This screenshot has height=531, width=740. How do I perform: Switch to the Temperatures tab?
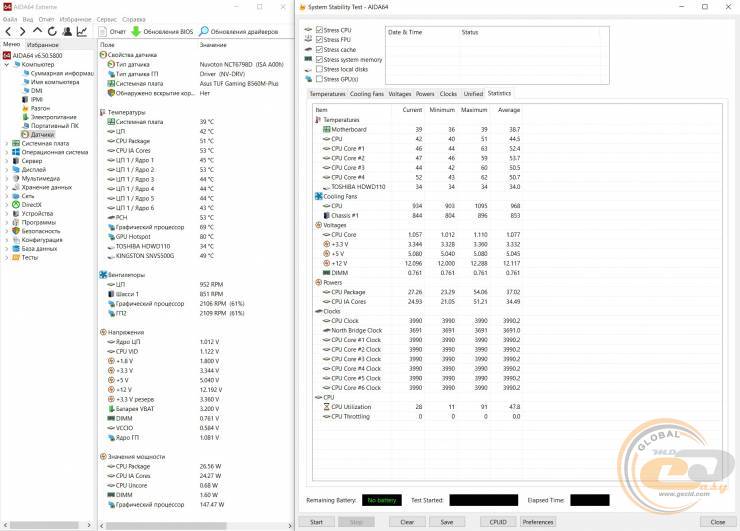tap(327, 94)
